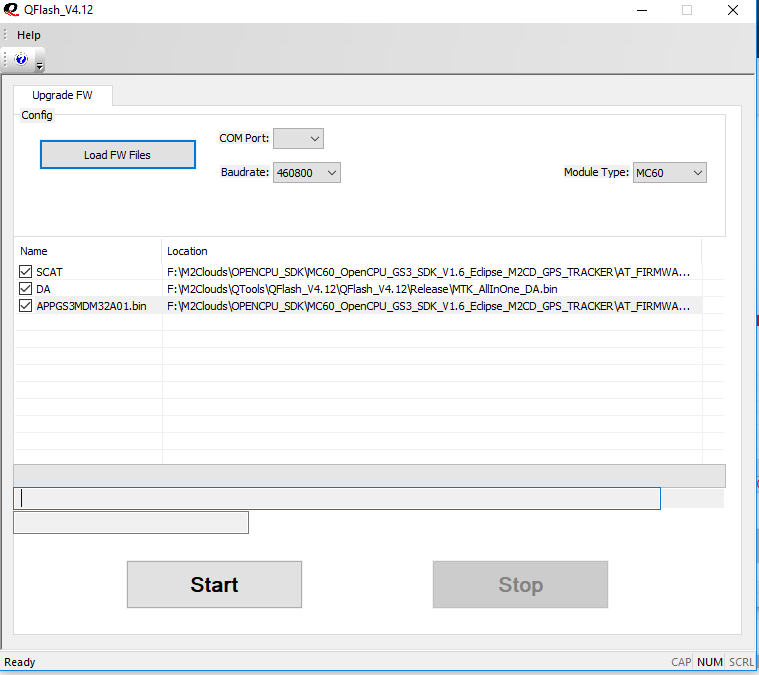Image resolution: width=759 pixels, height=675 pixels.
Task: Open the Help menu
Action: (29, 35)
